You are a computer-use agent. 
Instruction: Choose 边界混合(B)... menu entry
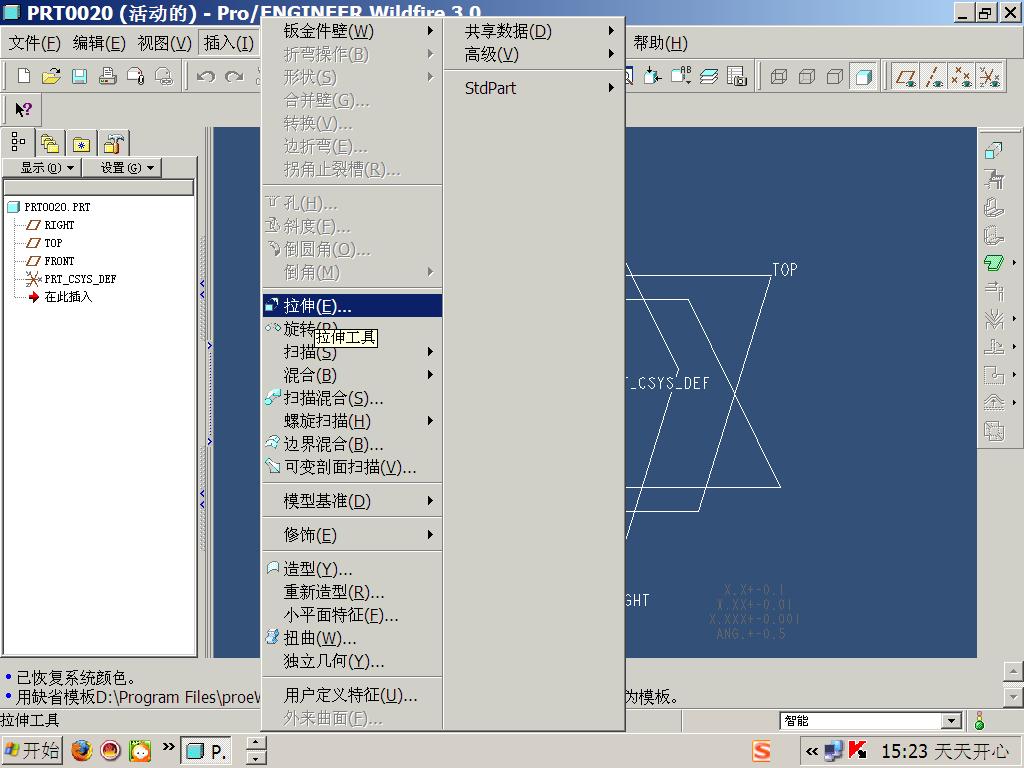pyautogui.click(x=352, y=444)
